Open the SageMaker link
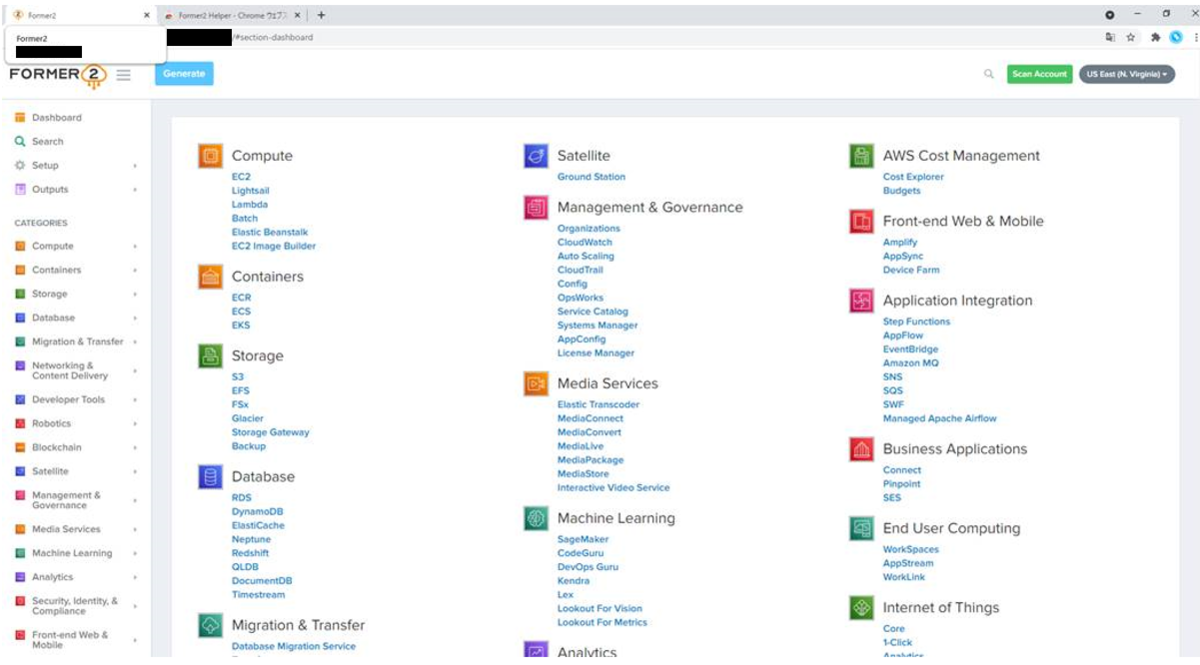This screenshot has height=665, width=1200. [x=583, y=540]
